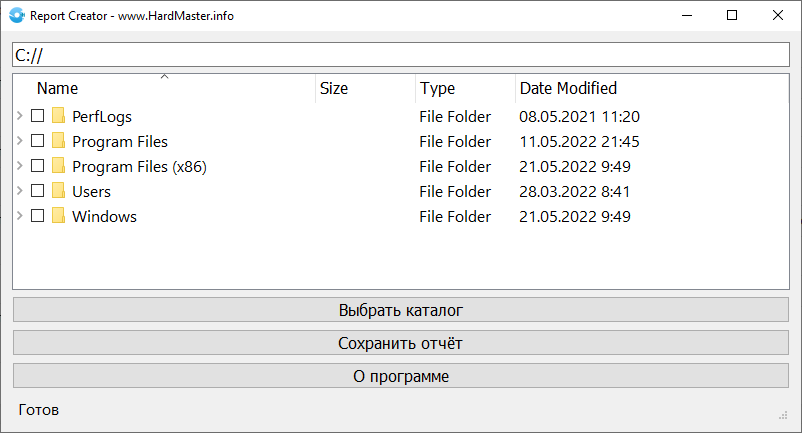Screen dimensions: 802x433
Task: Expand the Windows folder tree arrow
Action: coord(20,216)
